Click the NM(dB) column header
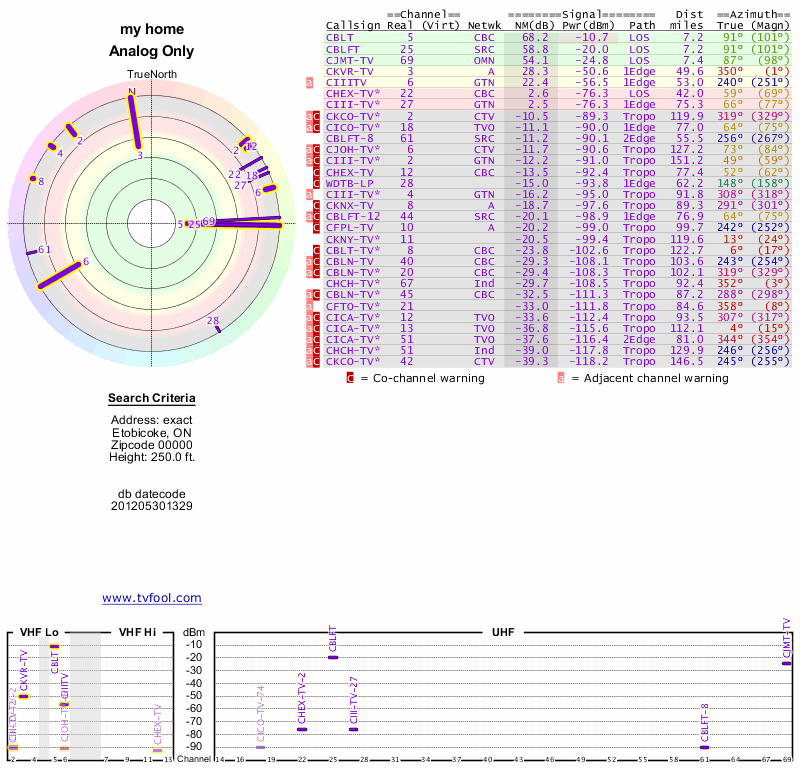Viewport: 800px width, 768px height. click(531, 25)
